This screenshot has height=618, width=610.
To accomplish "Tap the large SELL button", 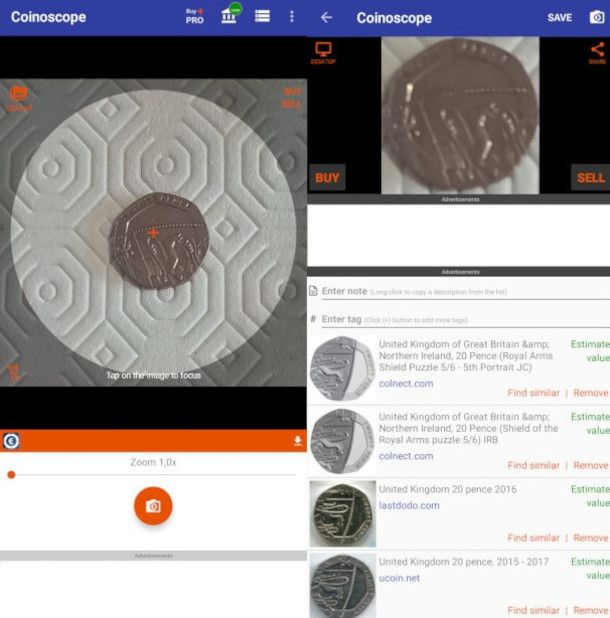I will click(x=591, y=178).
